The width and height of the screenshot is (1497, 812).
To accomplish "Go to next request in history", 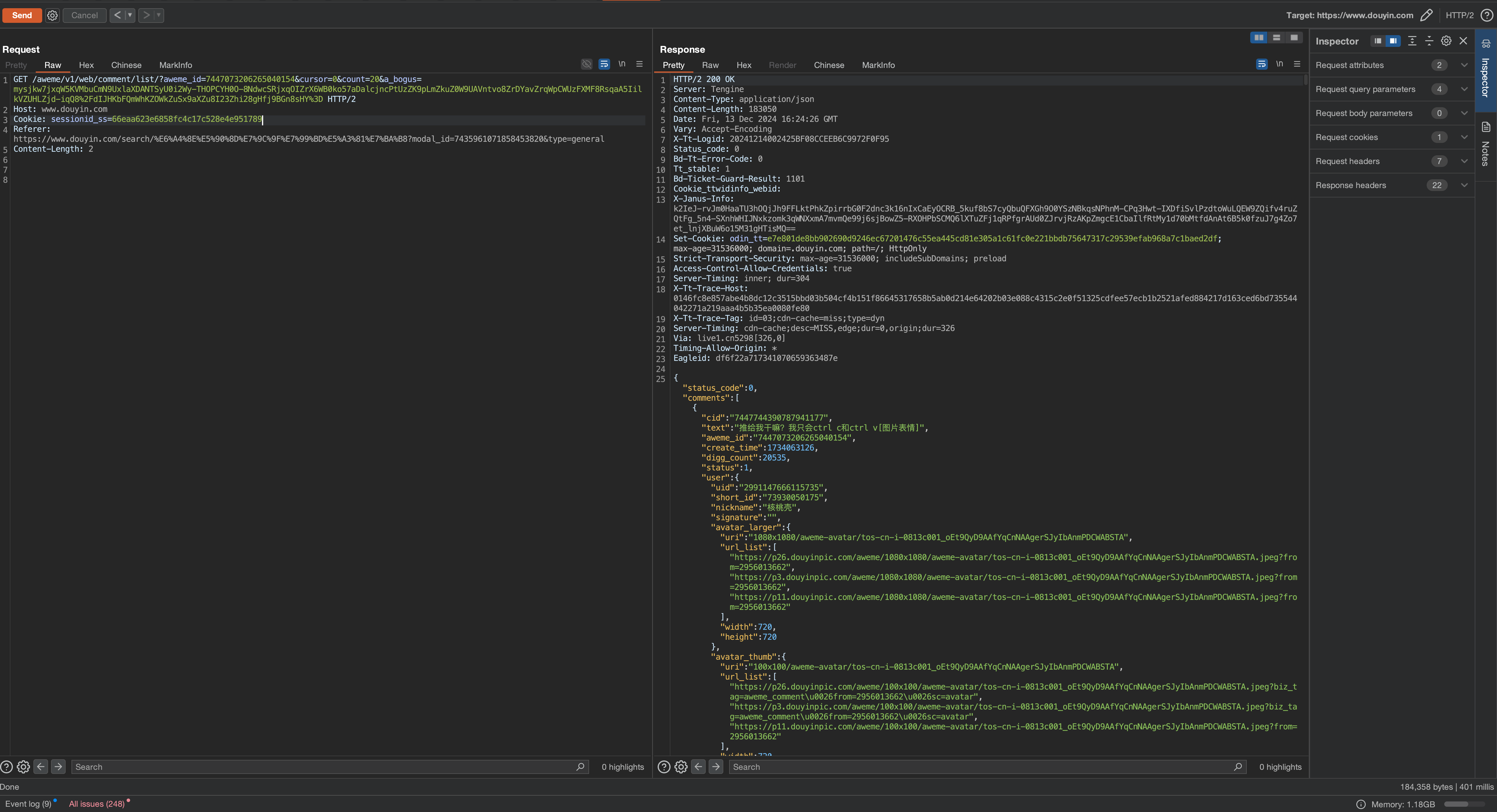I will click(x=147, y=15).
